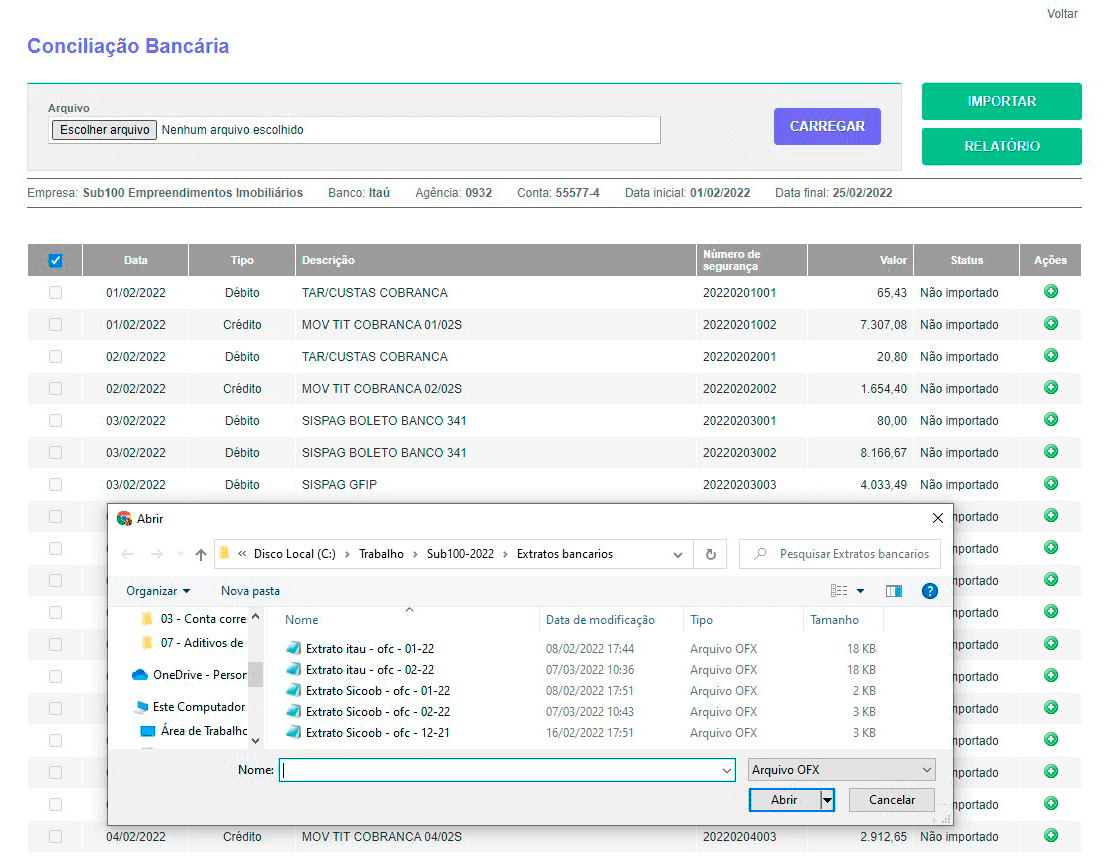Click Nova pasta in dialog toolbar
1105x857 pixels.
[x=250, y=591]
